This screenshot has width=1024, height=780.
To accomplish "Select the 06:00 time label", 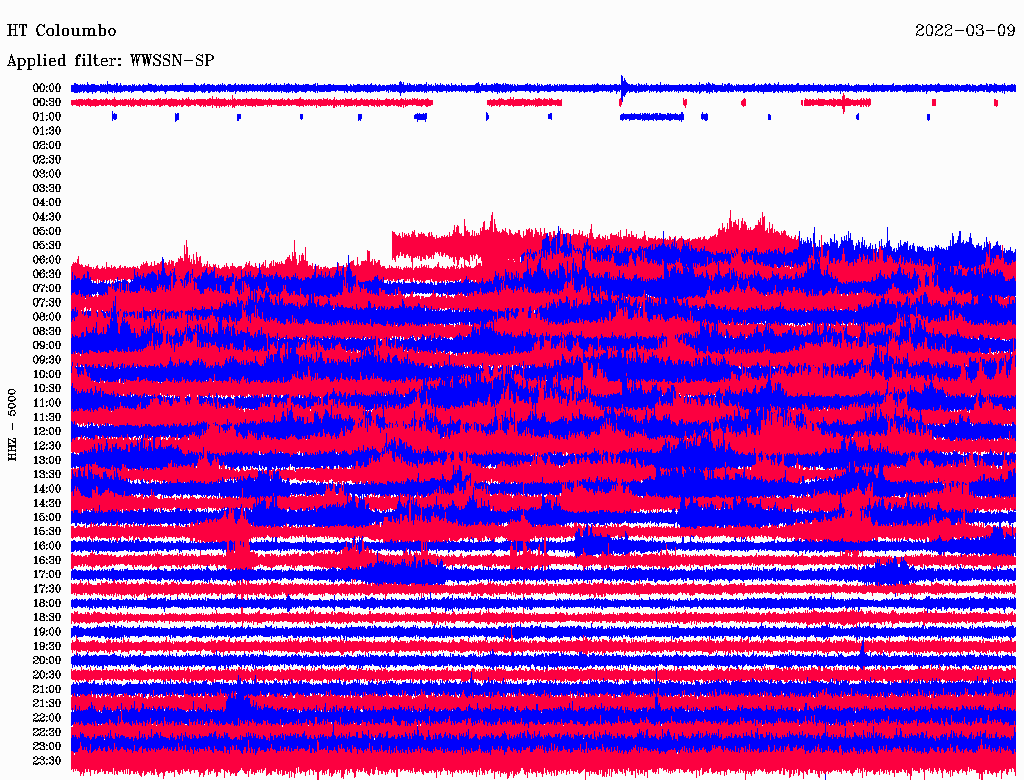I will [47, 259].
